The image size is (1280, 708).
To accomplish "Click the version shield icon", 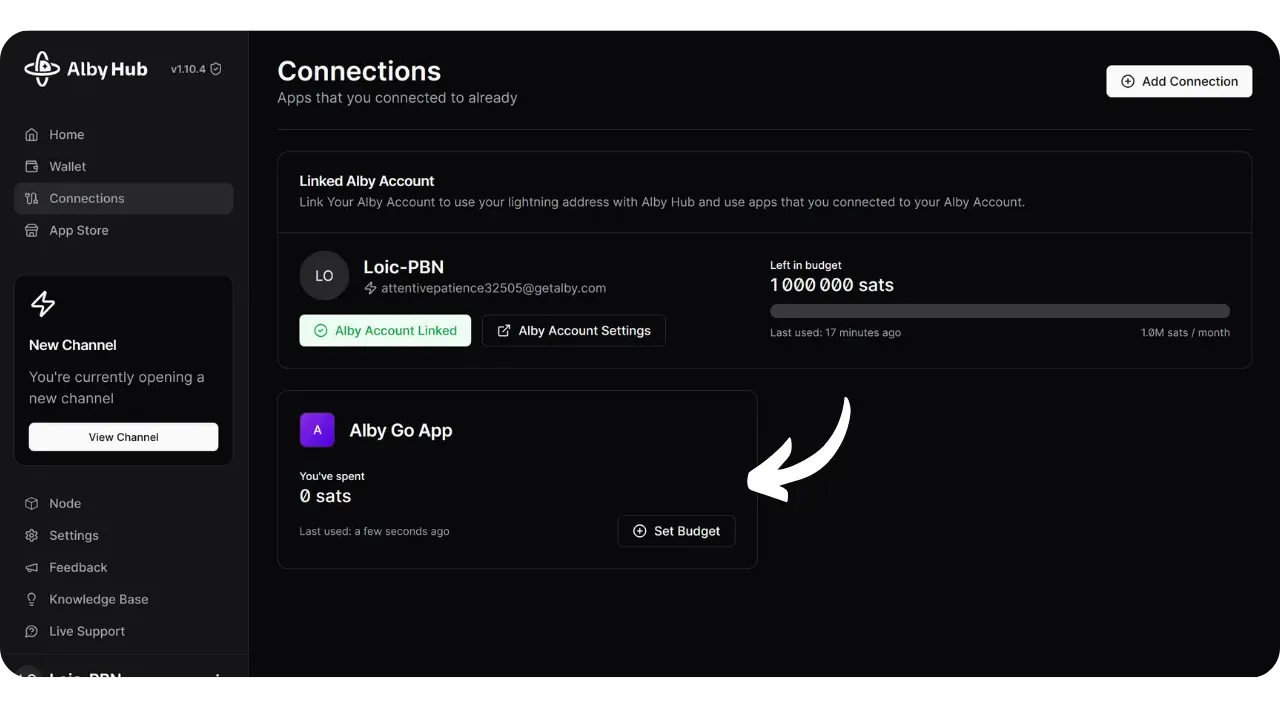I will click(x=216, y=69).
